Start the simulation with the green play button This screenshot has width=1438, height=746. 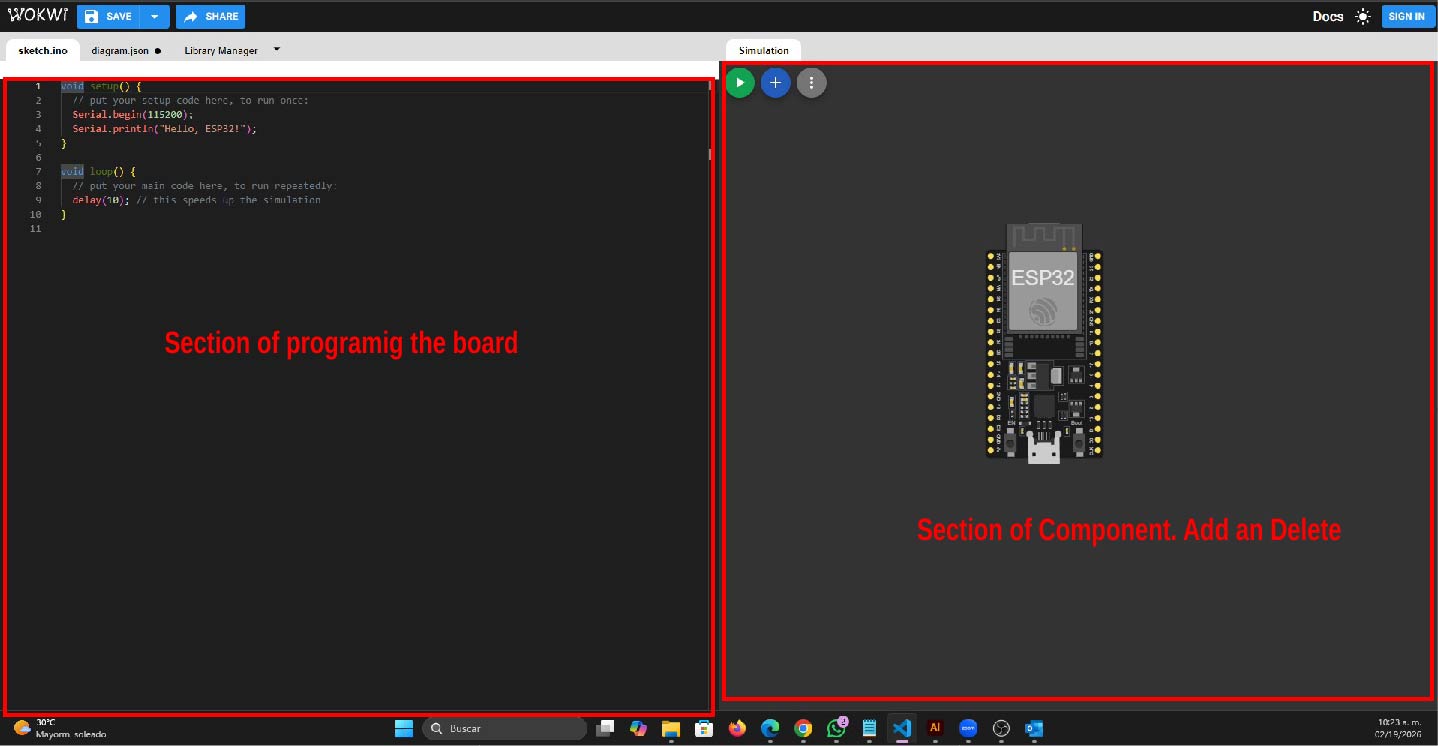(740, 83)
